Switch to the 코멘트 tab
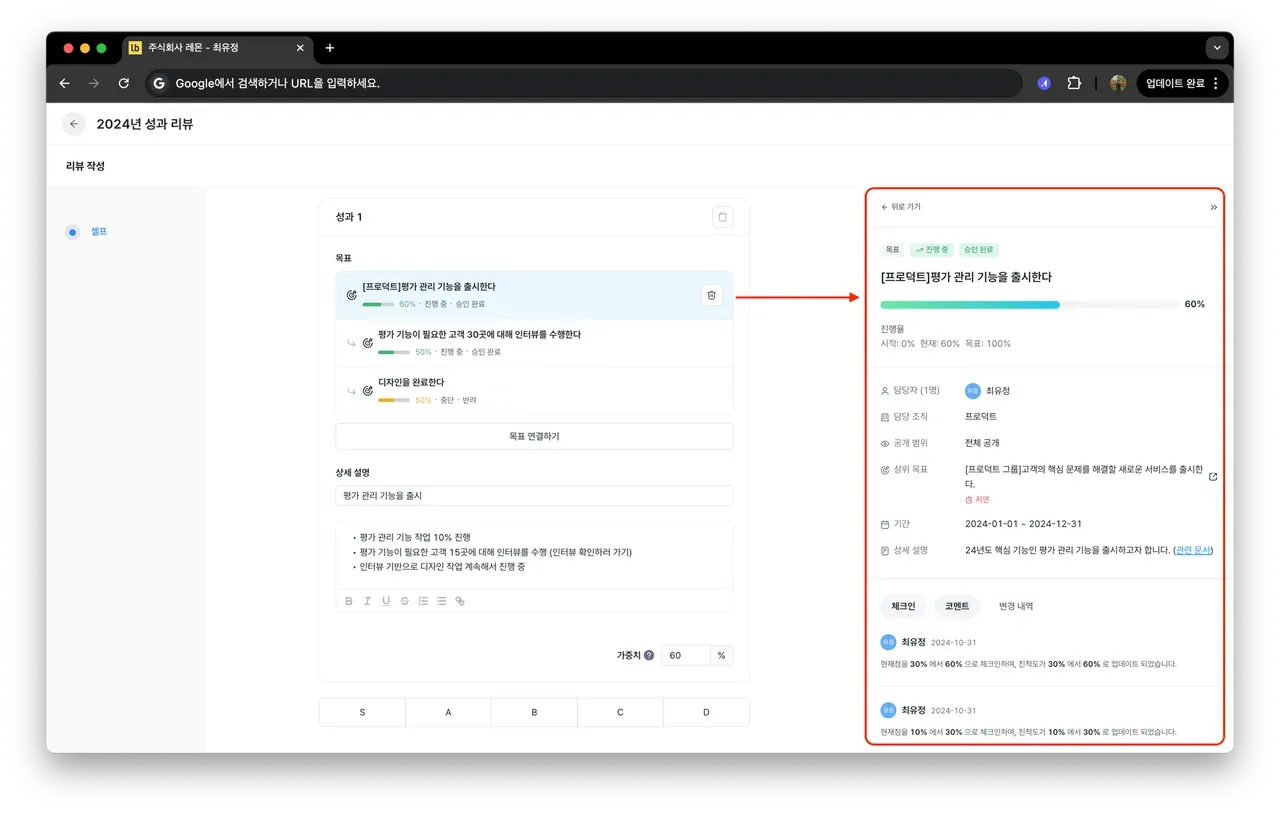 tap(957, 606)
